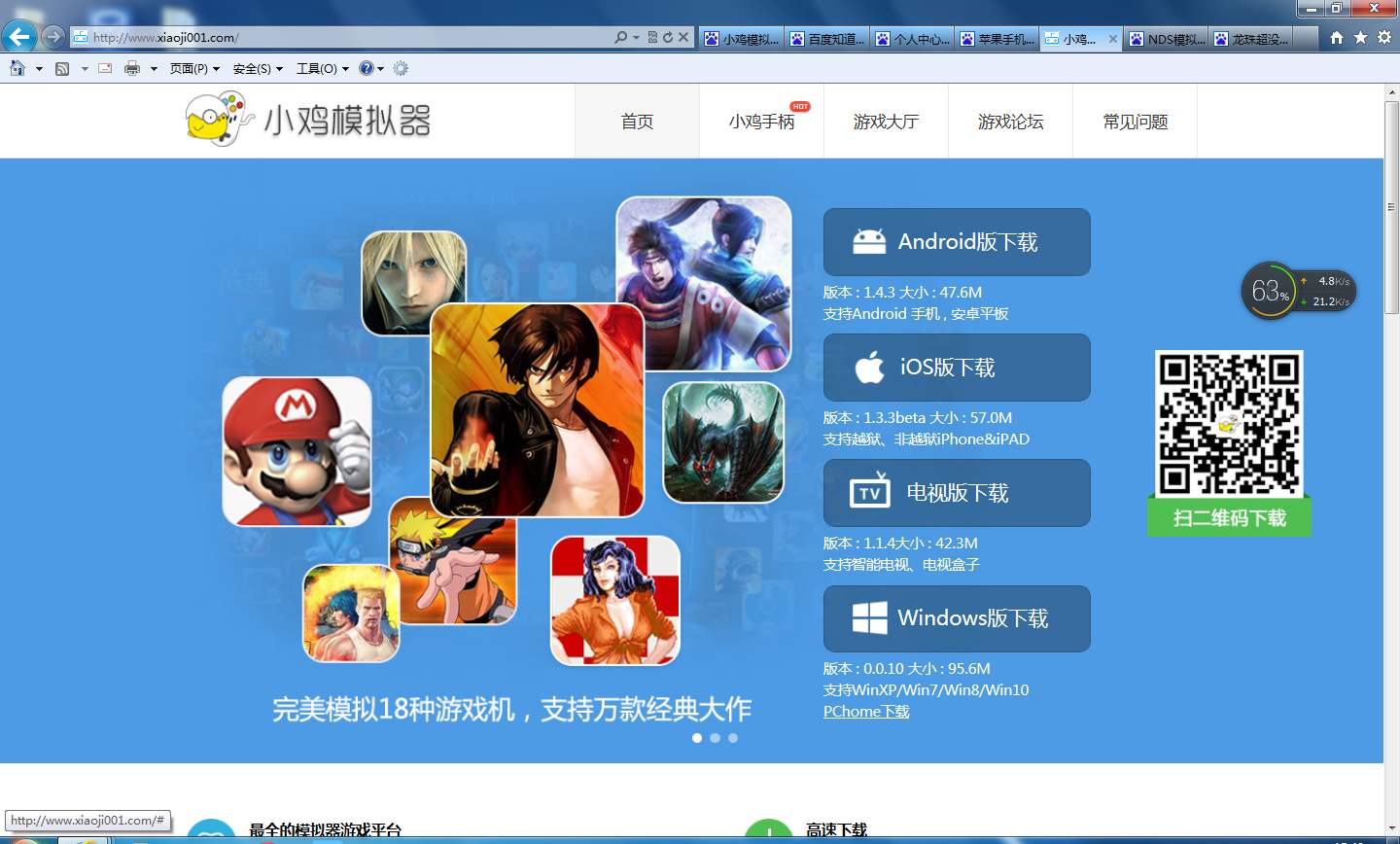Click the read mail envelope icon
This screenshot has height=844, width=1400.
coord(105,68)
